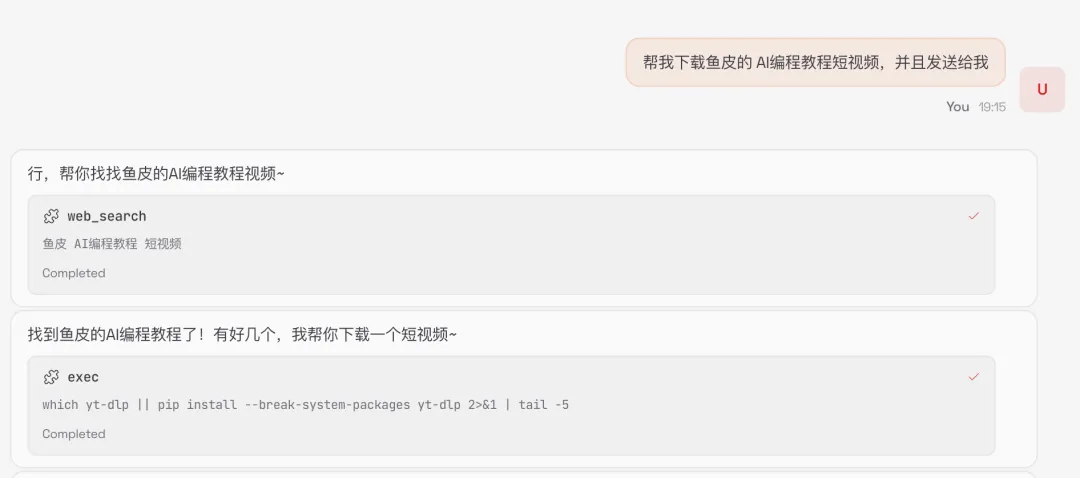Viewport: 1080px width, 478px height.
Task: Click the 19:15 timestamp
Action: click(992, 107)
